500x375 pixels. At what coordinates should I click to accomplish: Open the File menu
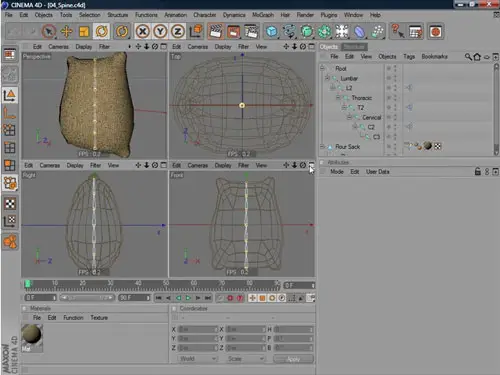tap(9, 15)
